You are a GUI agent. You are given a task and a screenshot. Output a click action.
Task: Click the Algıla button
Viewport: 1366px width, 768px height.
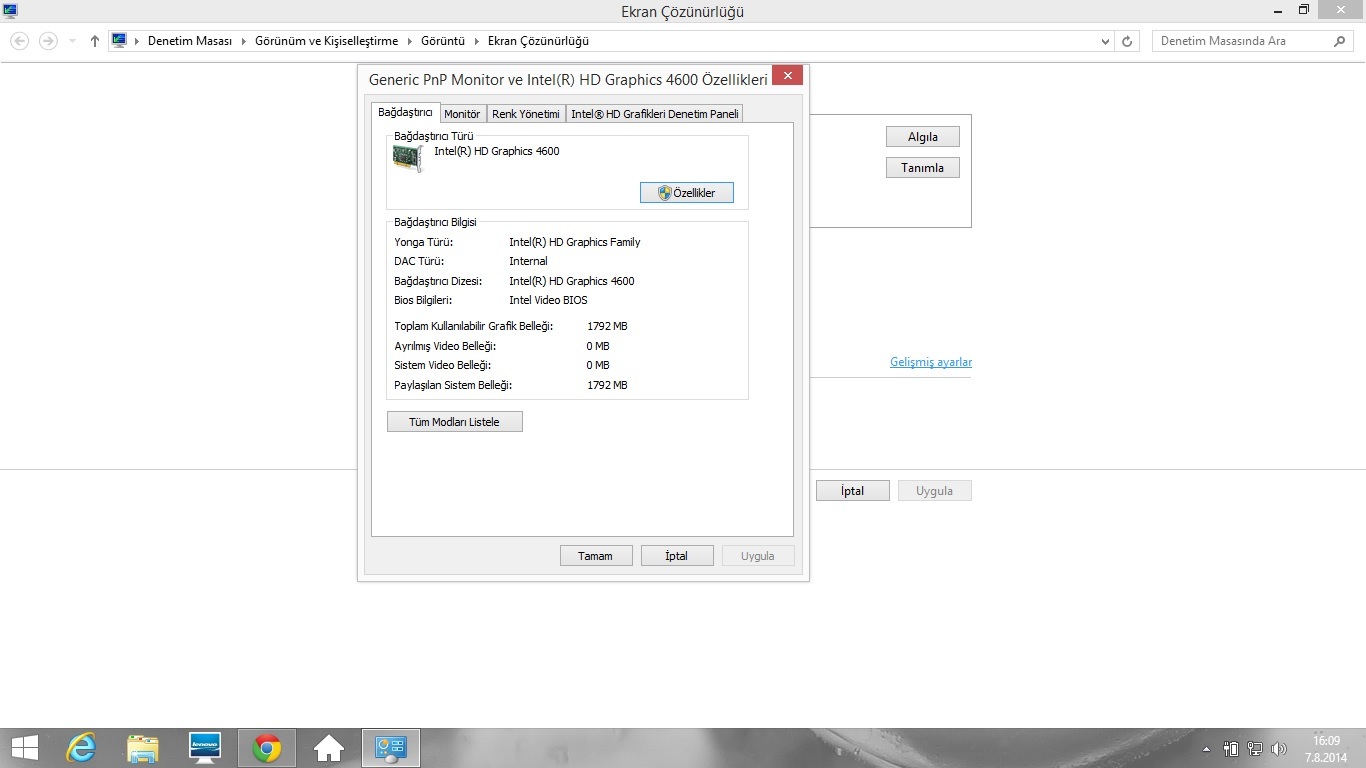(x=922, y=137)
